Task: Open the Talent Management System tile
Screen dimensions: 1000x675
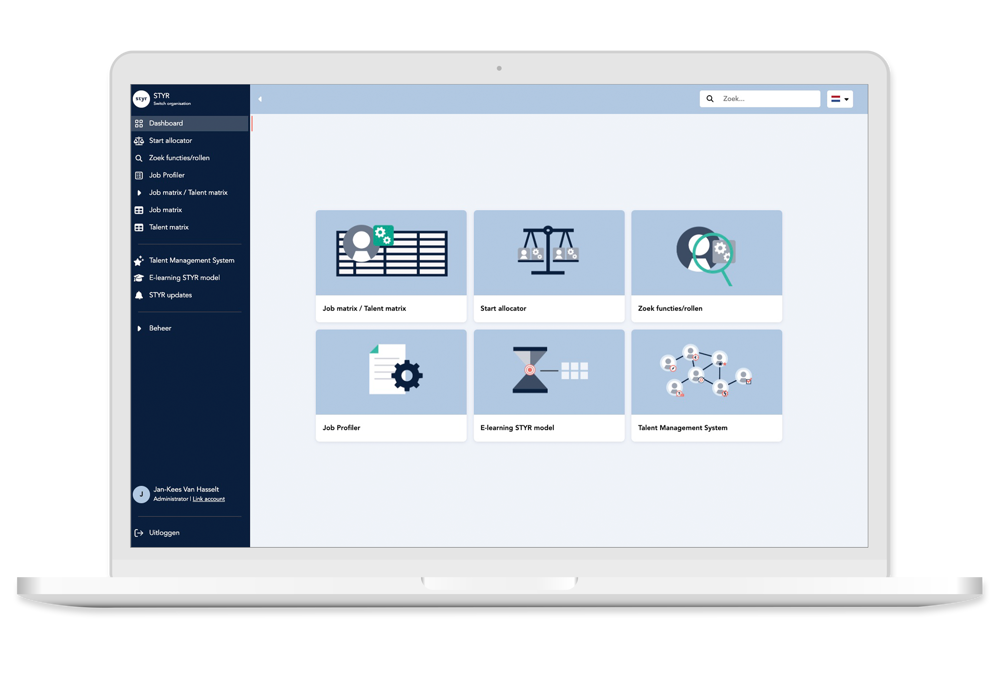Action: coord(706,385)
